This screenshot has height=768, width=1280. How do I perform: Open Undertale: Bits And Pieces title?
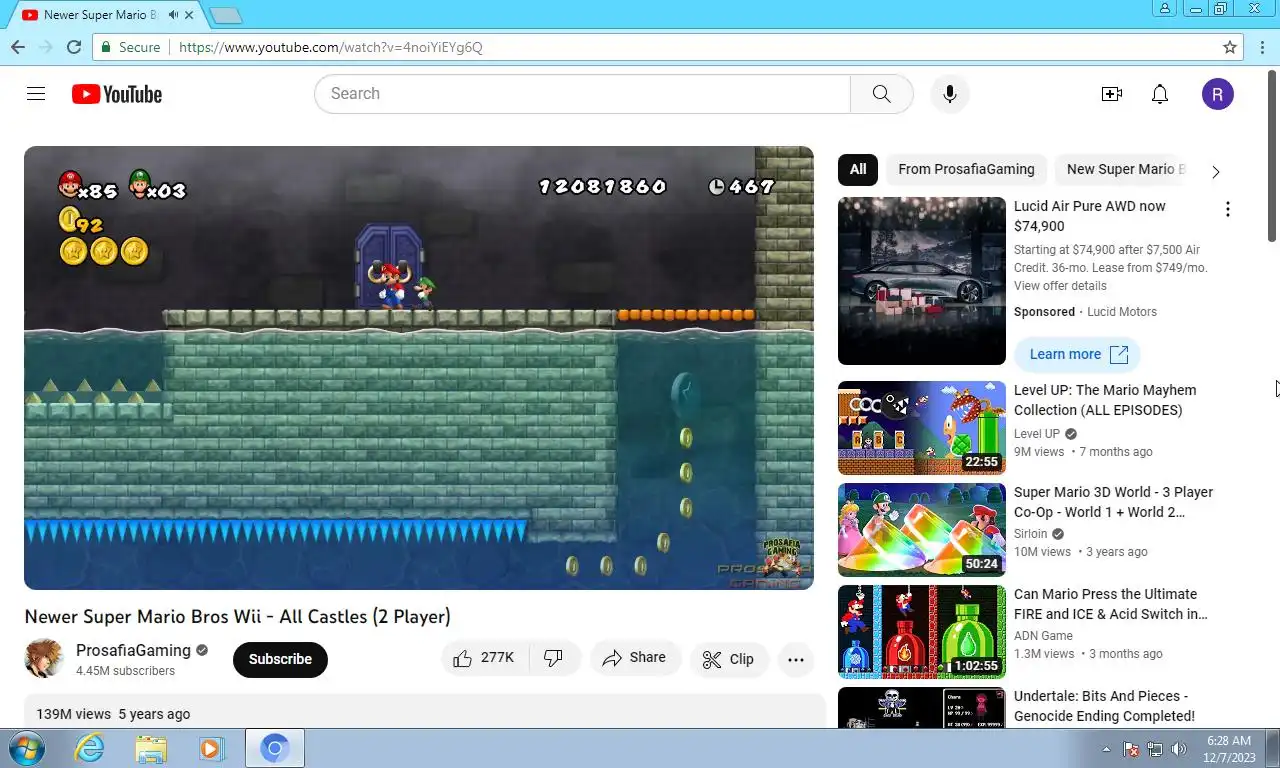coord(1104,706)
